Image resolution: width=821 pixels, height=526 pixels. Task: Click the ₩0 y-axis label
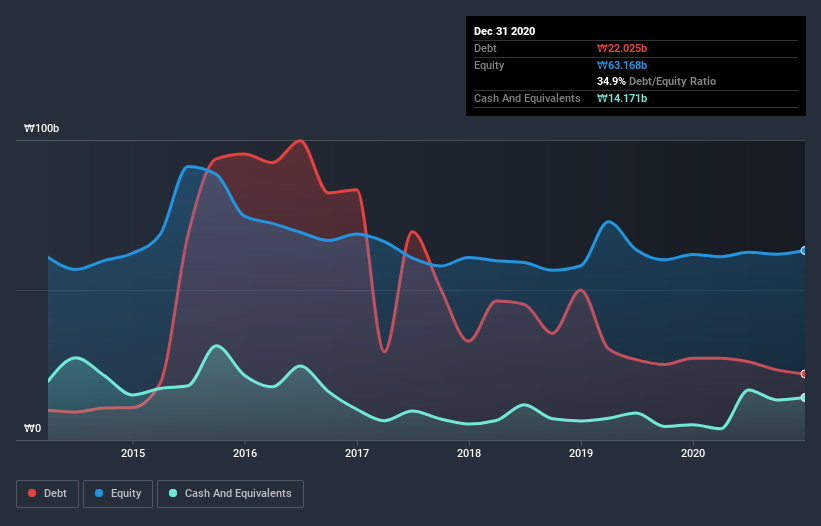(x=32, y=428)
